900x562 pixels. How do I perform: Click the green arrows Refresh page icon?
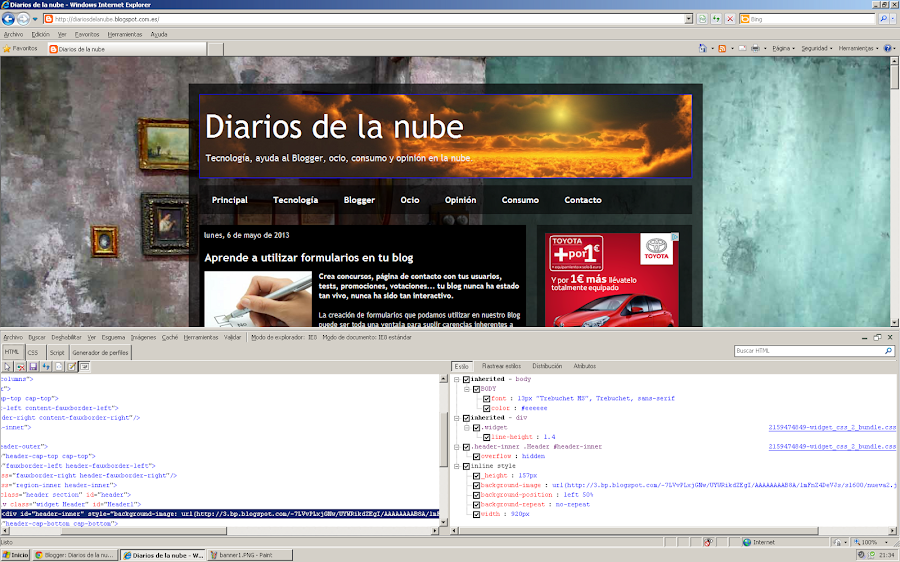716,19
